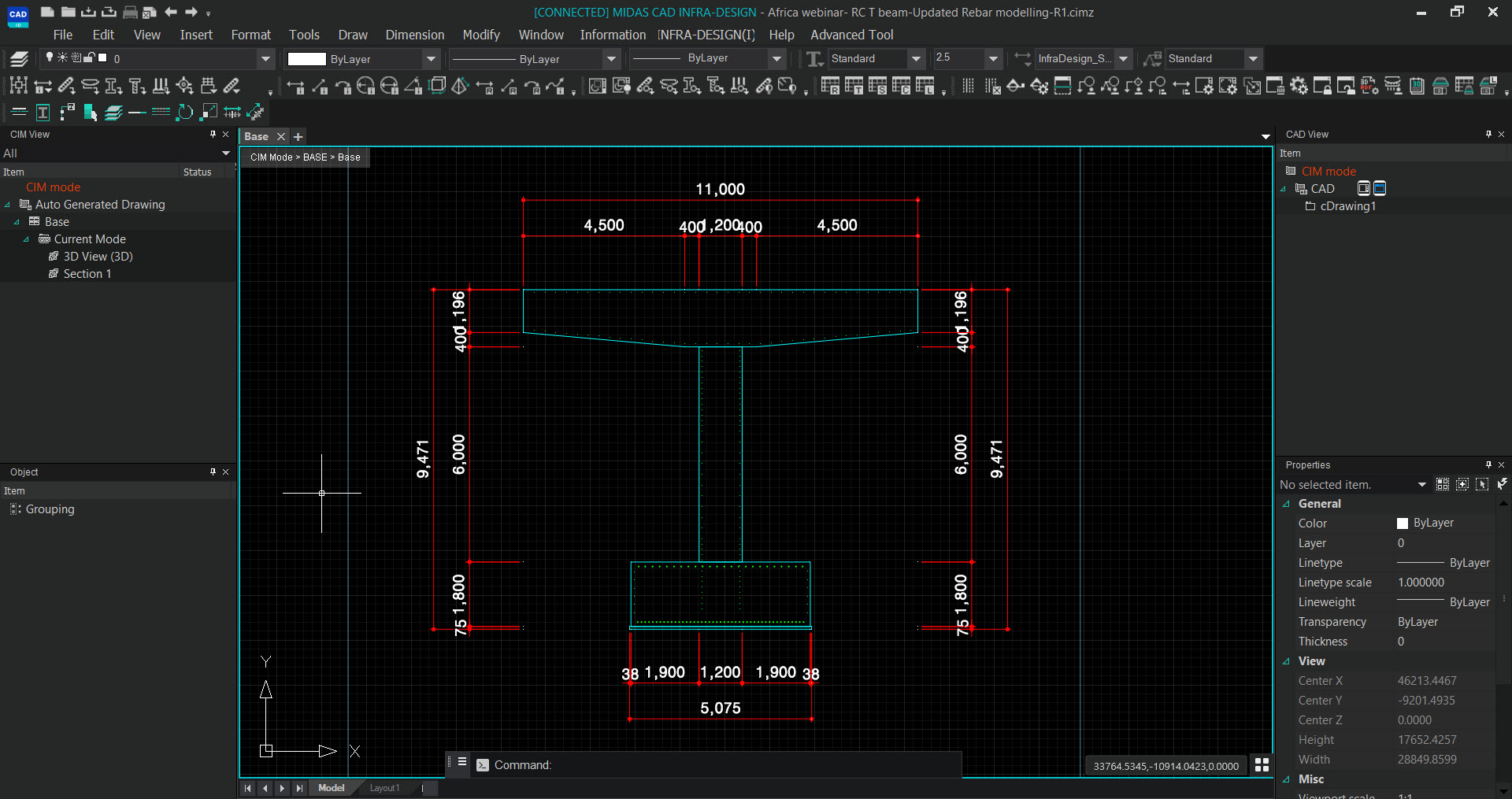The height and width of the screenshot is (799, 1512).
Task: Collapse the General properties section
Action: (1287, 504)
